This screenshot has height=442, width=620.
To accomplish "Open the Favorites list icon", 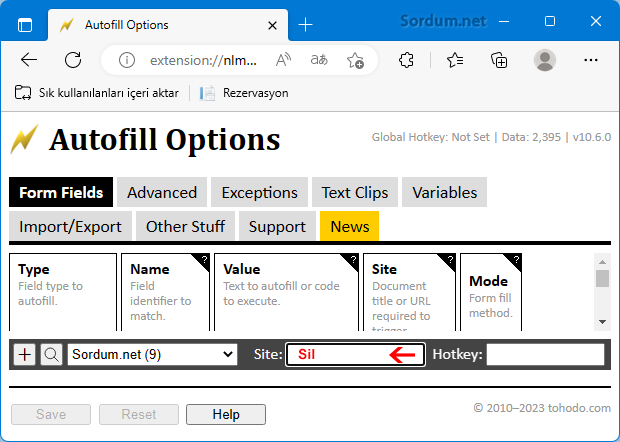I will pyautogui.click(x=455, y=60).
